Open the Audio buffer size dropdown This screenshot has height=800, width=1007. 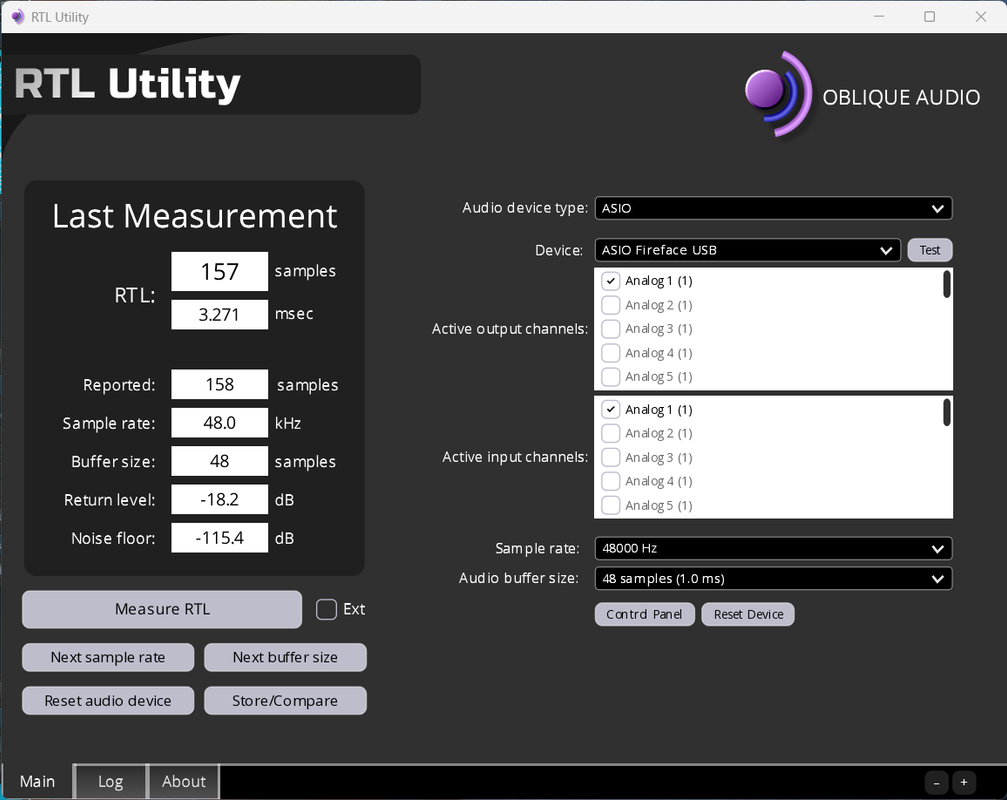pyautogui.click(x=773, y=578)
